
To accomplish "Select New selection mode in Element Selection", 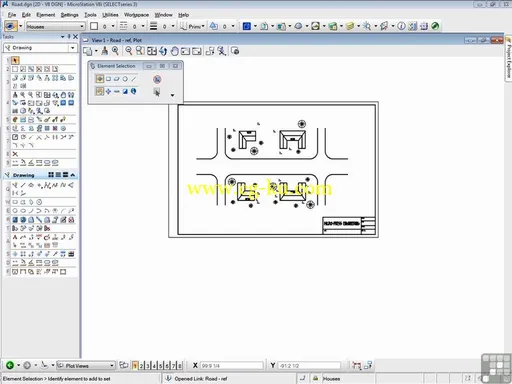I will tap(99, 91).
